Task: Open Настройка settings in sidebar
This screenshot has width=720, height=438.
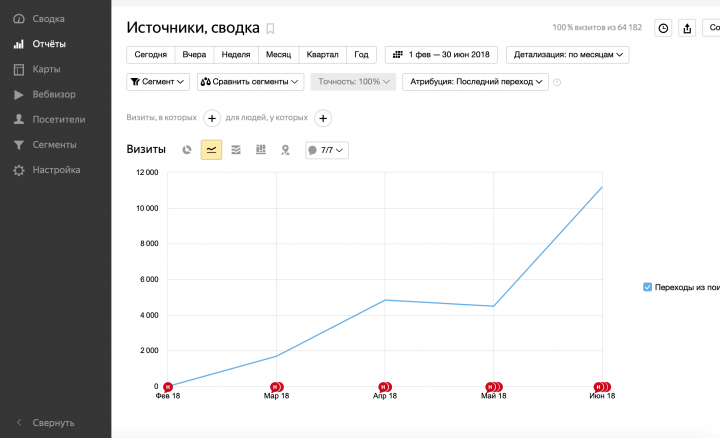Action: point(55,170)
